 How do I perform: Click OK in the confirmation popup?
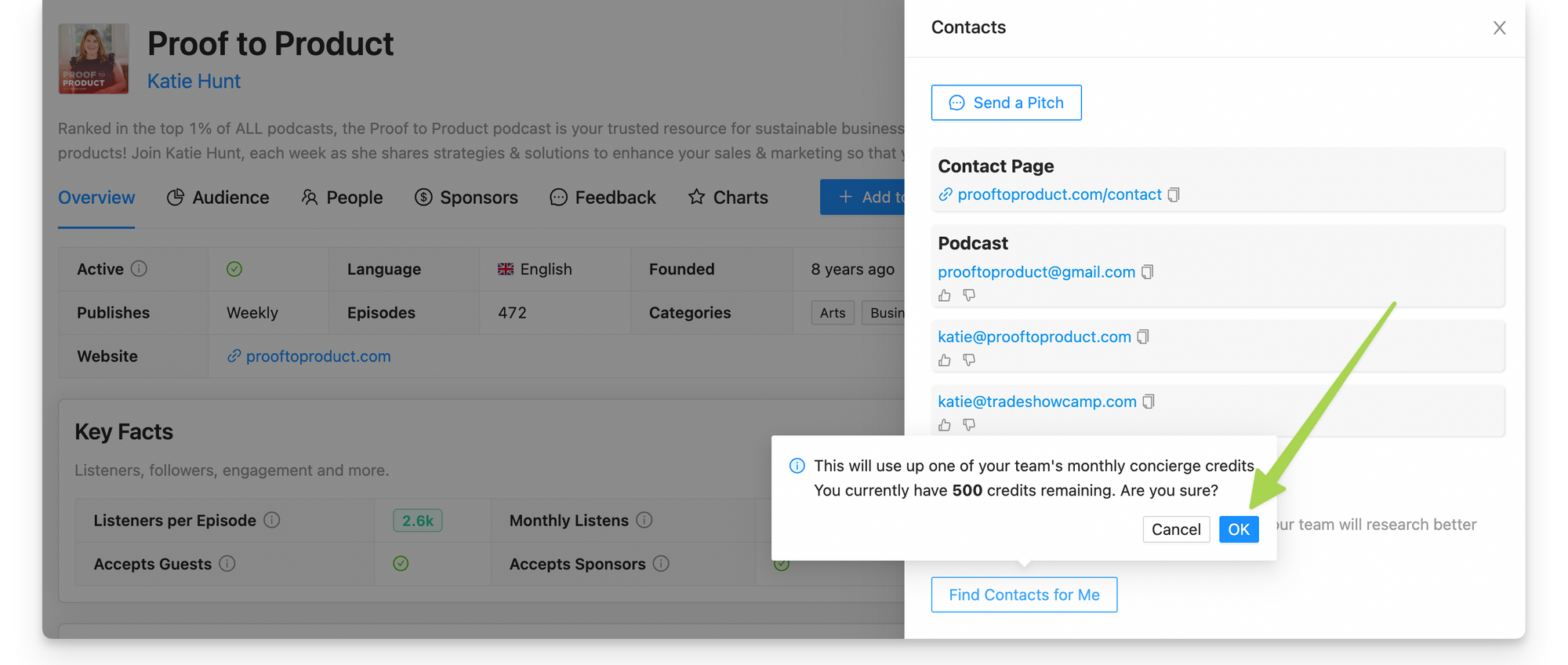(1239, 529)
